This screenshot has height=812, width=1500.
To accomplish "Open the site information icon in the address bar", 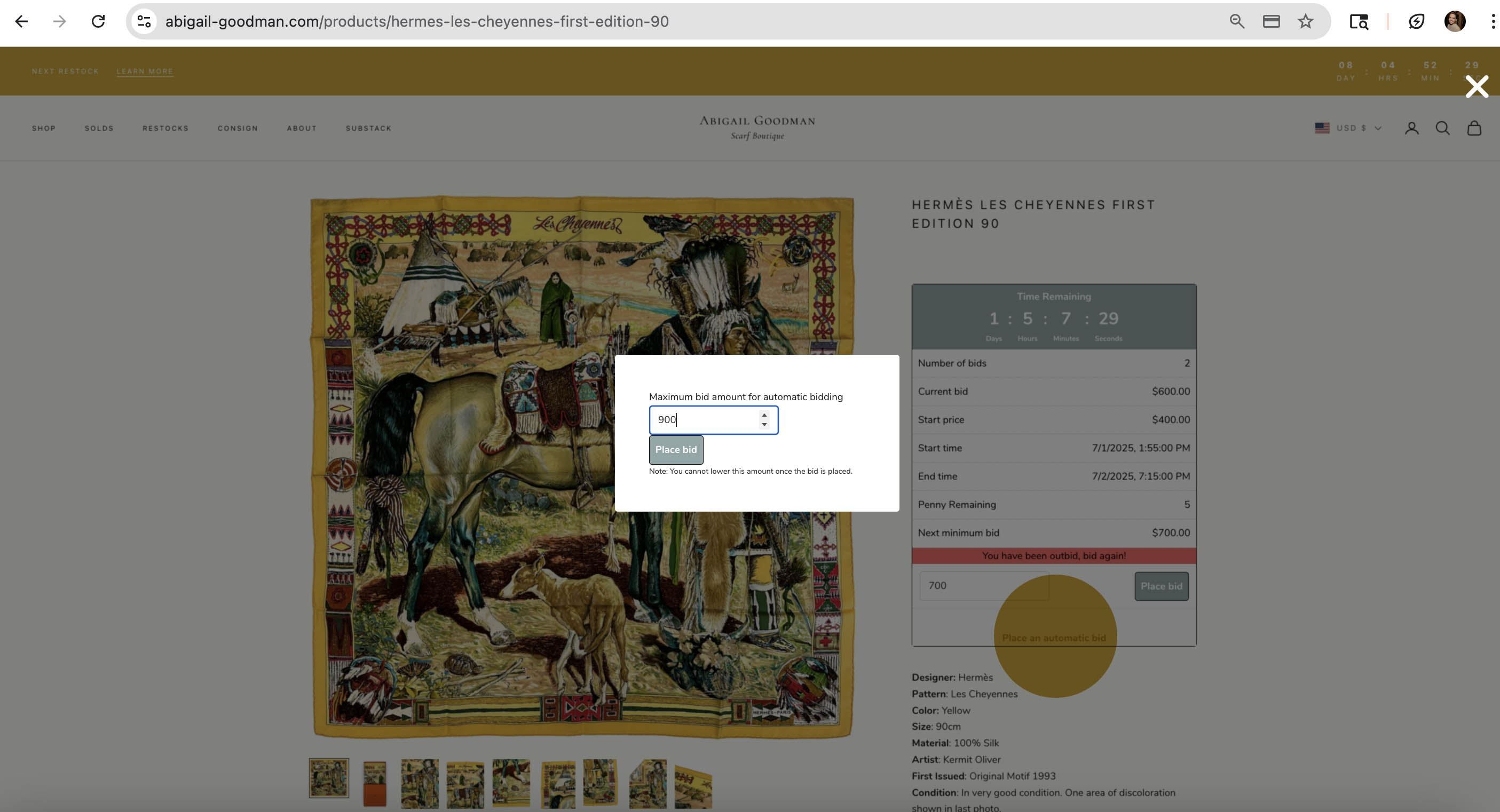I will 144,21.
